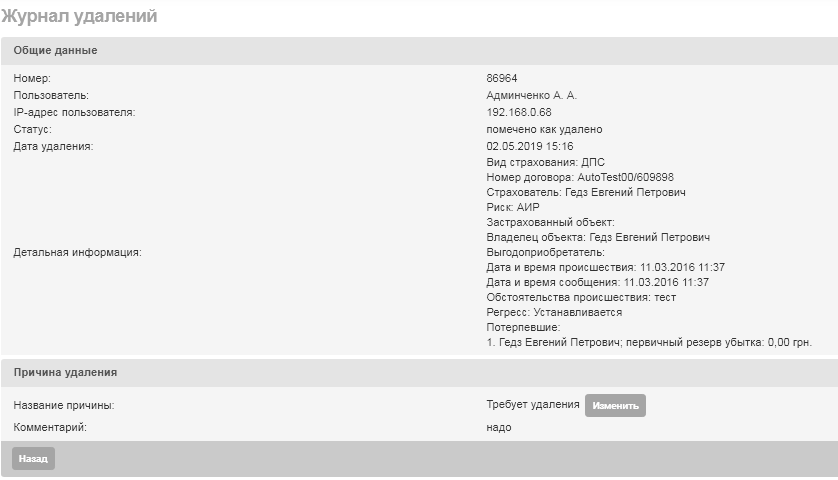Click the Регресс: Устанавливается line

coord(554,312)
